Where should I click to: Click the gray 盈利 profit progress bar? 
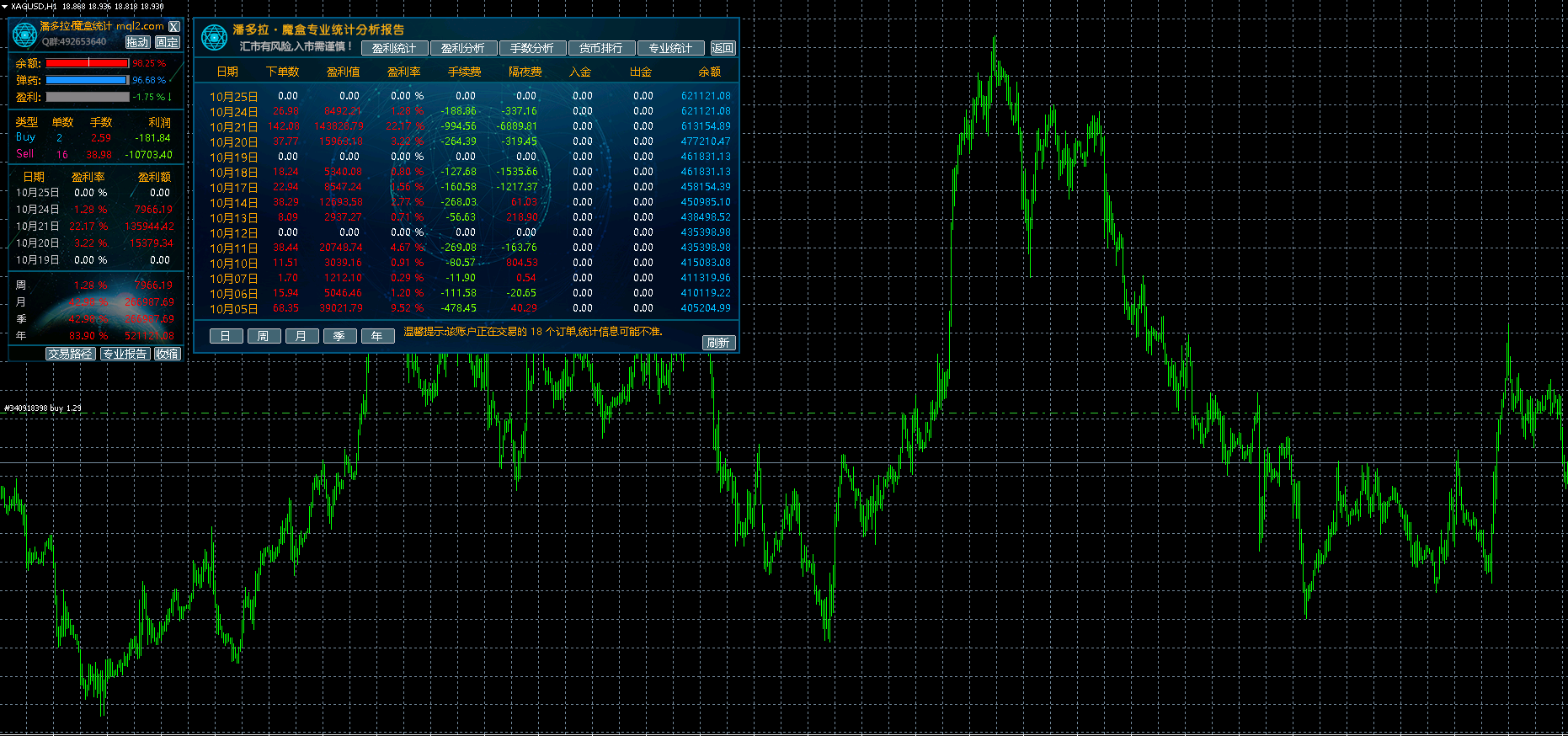coord(88,97)
